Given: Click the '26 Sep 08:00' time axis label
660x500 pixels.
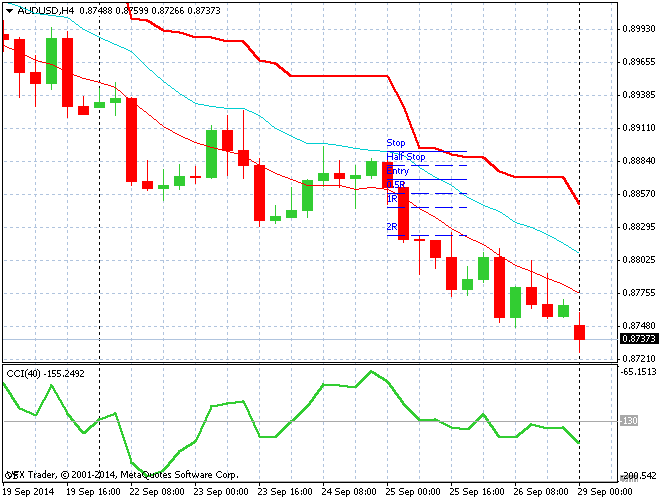Looking at the screenshot, I should (540, 492).
